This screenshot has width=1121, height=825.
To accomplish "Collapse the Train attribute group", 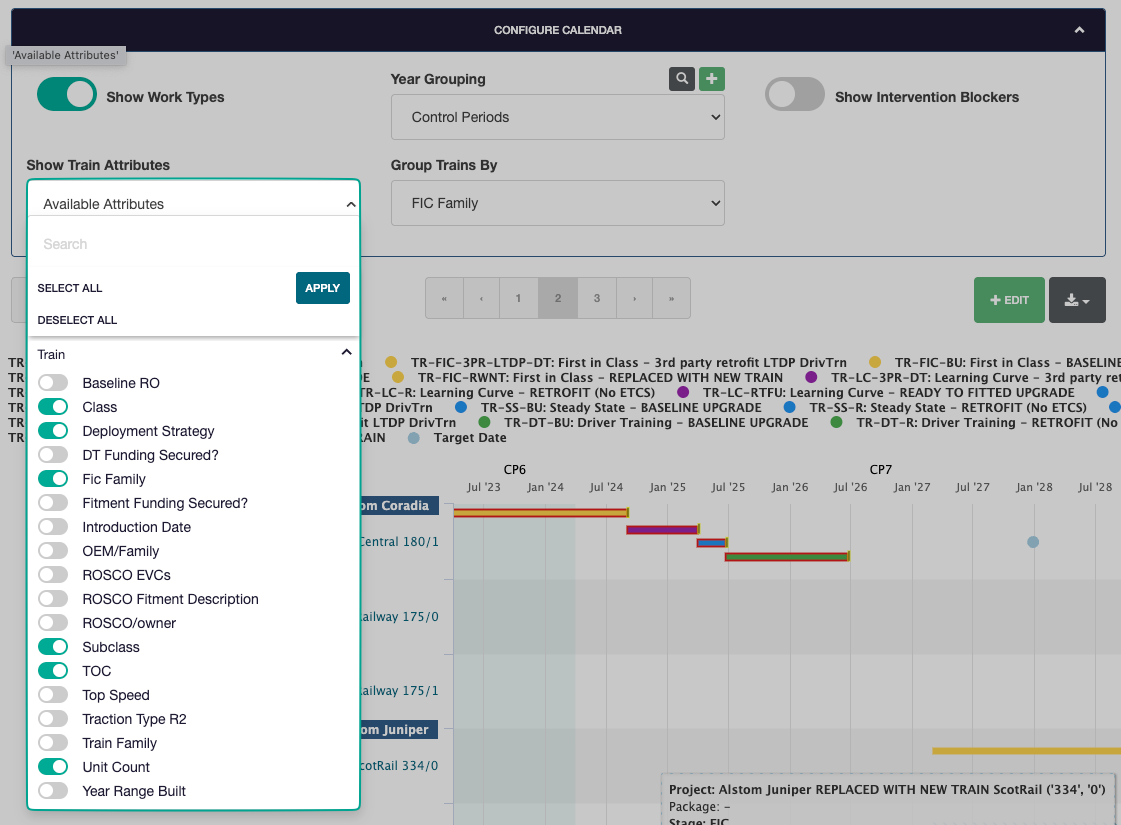I will pyautogui.click(x=346, y=354).
